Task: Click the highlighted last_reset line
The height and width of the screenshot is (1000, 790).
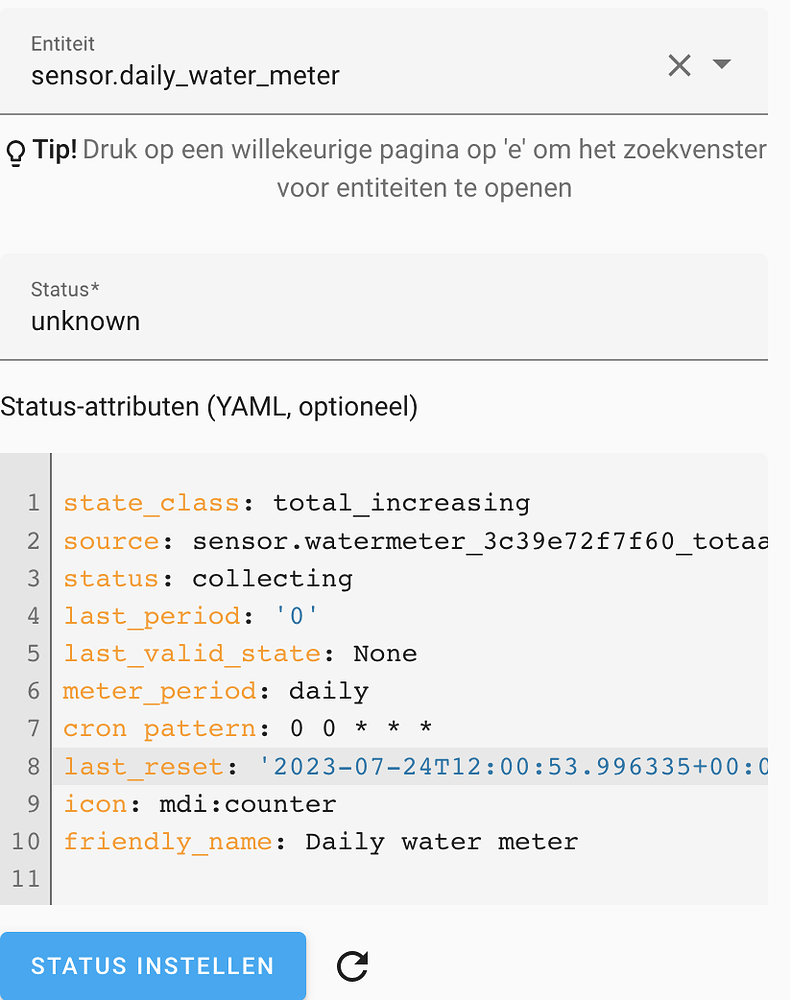Action: 400,766
